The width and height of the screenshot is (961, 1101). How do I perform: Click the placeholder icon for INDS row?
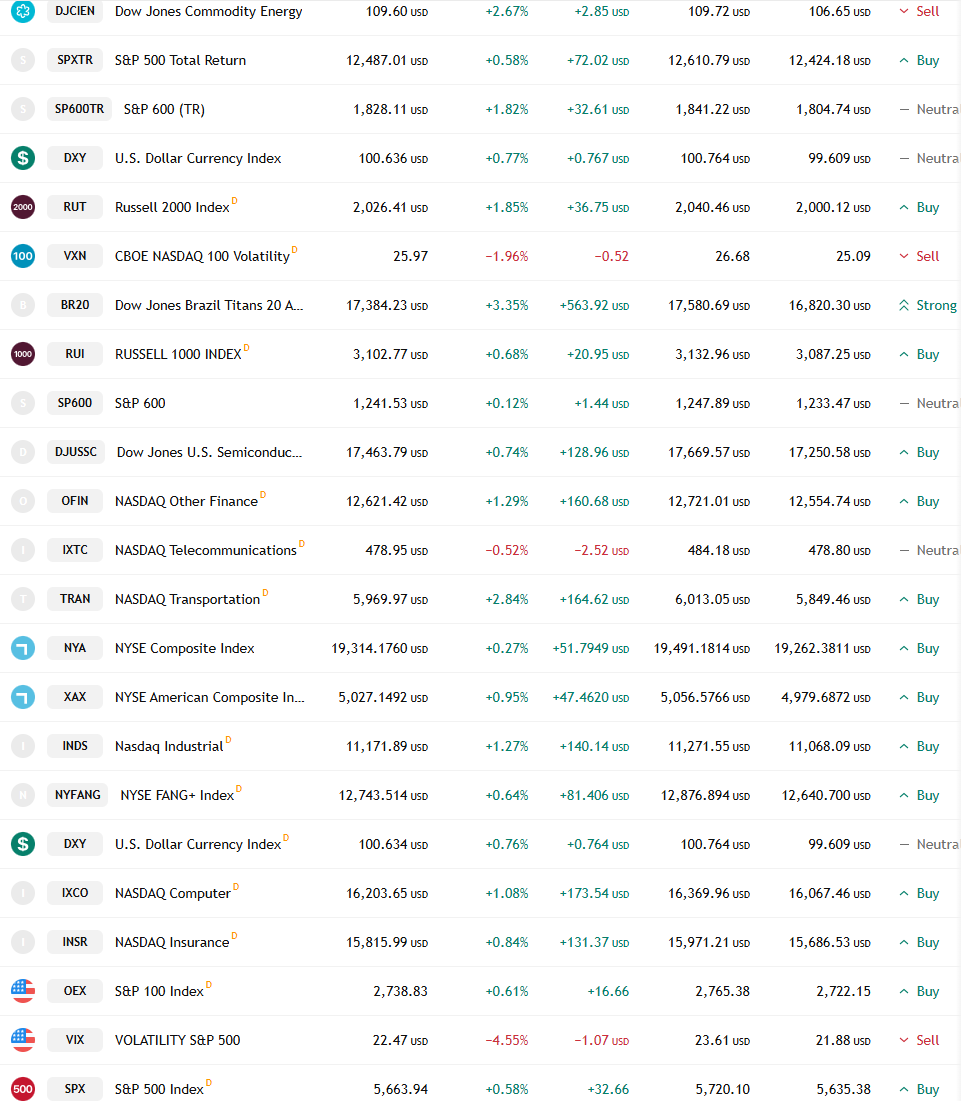point(23,746)
